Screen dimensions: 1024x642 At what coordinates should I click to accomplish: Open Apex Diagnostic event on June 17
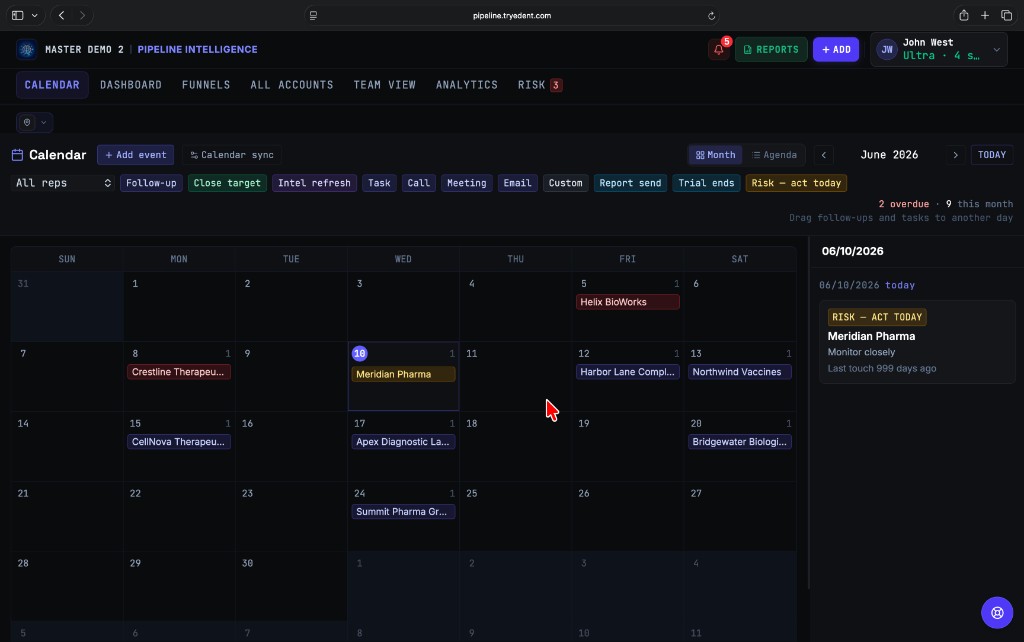[403, 441]
